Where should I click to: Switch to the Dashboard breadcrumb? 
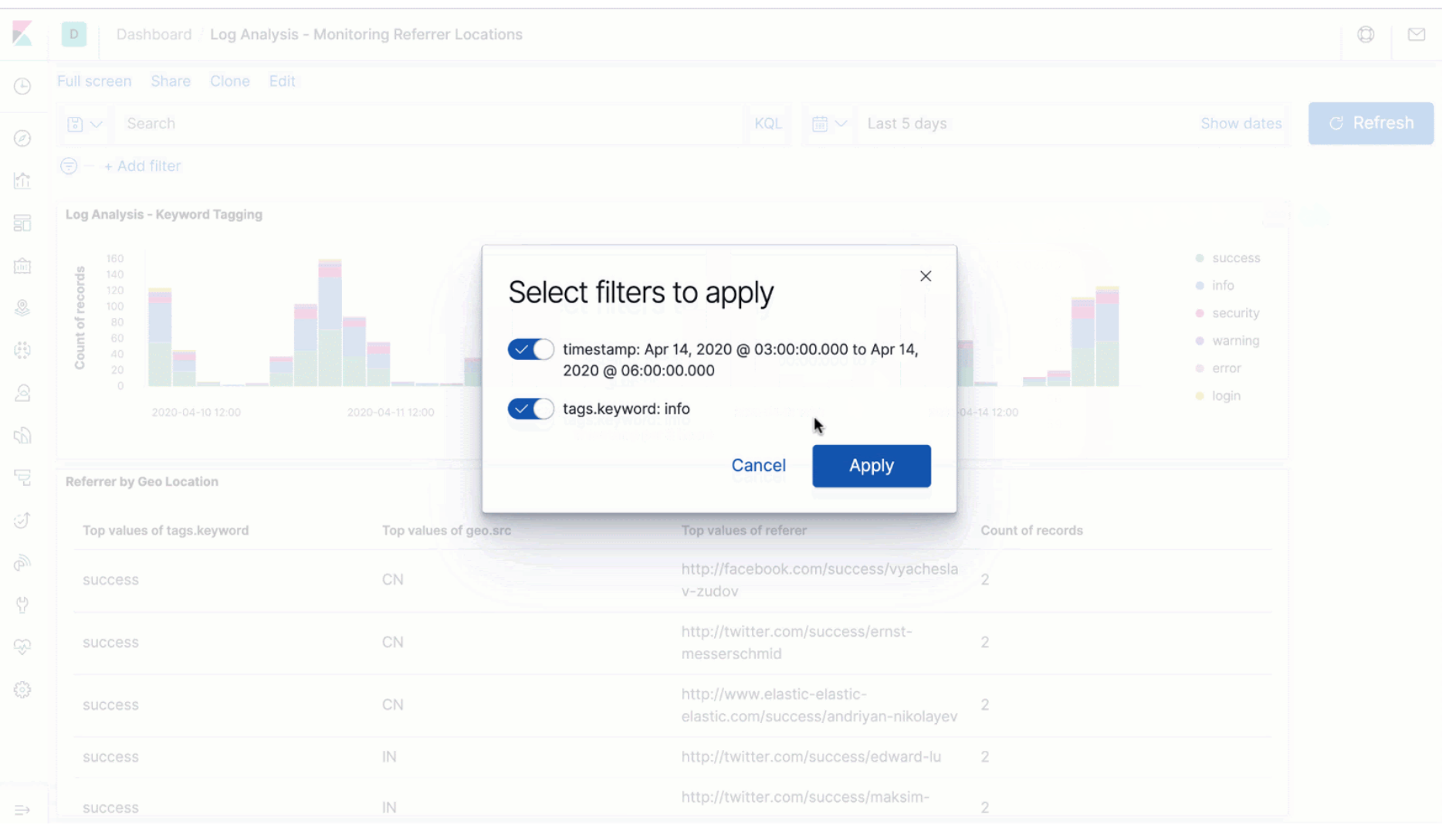click(154, 34)
